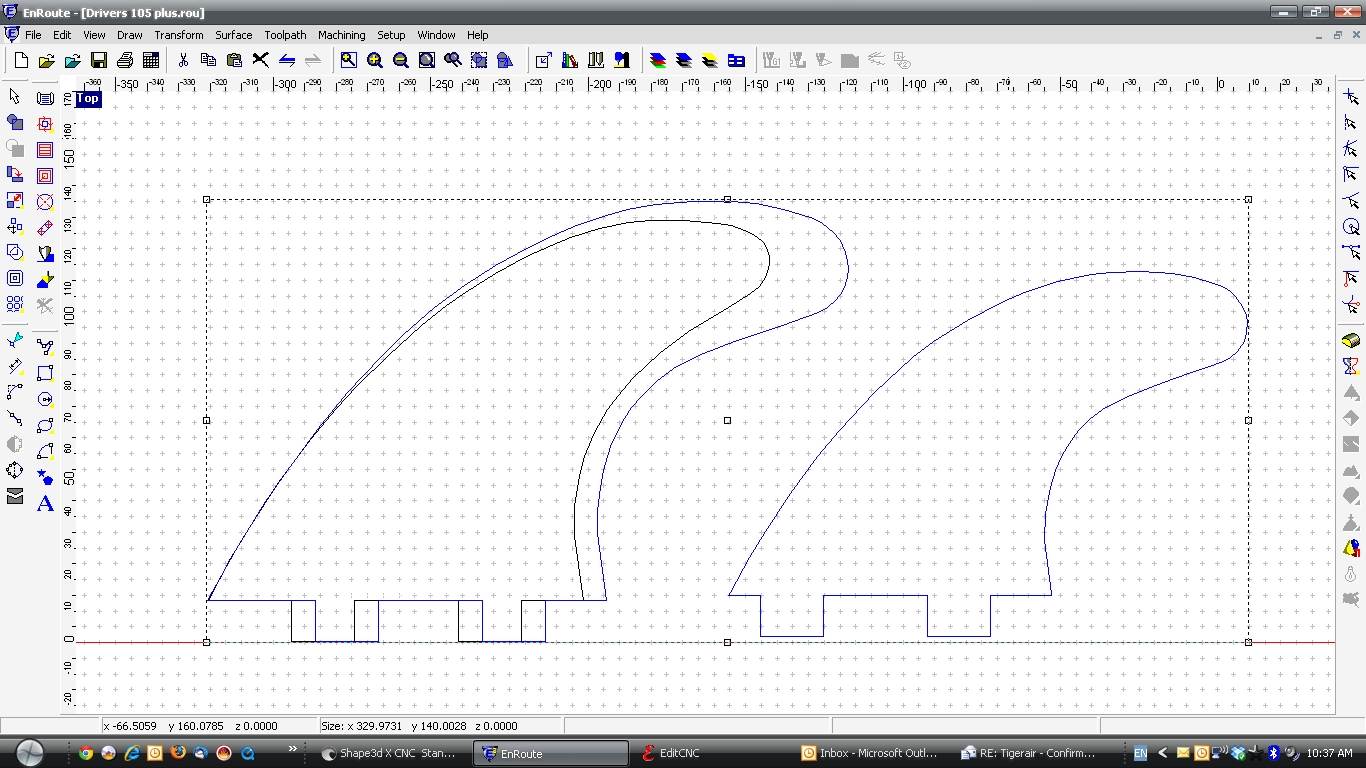Screen dimensions: 1366x768
Task: Select the Zoom Out magnifier icon
Action: (x=400, y=60)
